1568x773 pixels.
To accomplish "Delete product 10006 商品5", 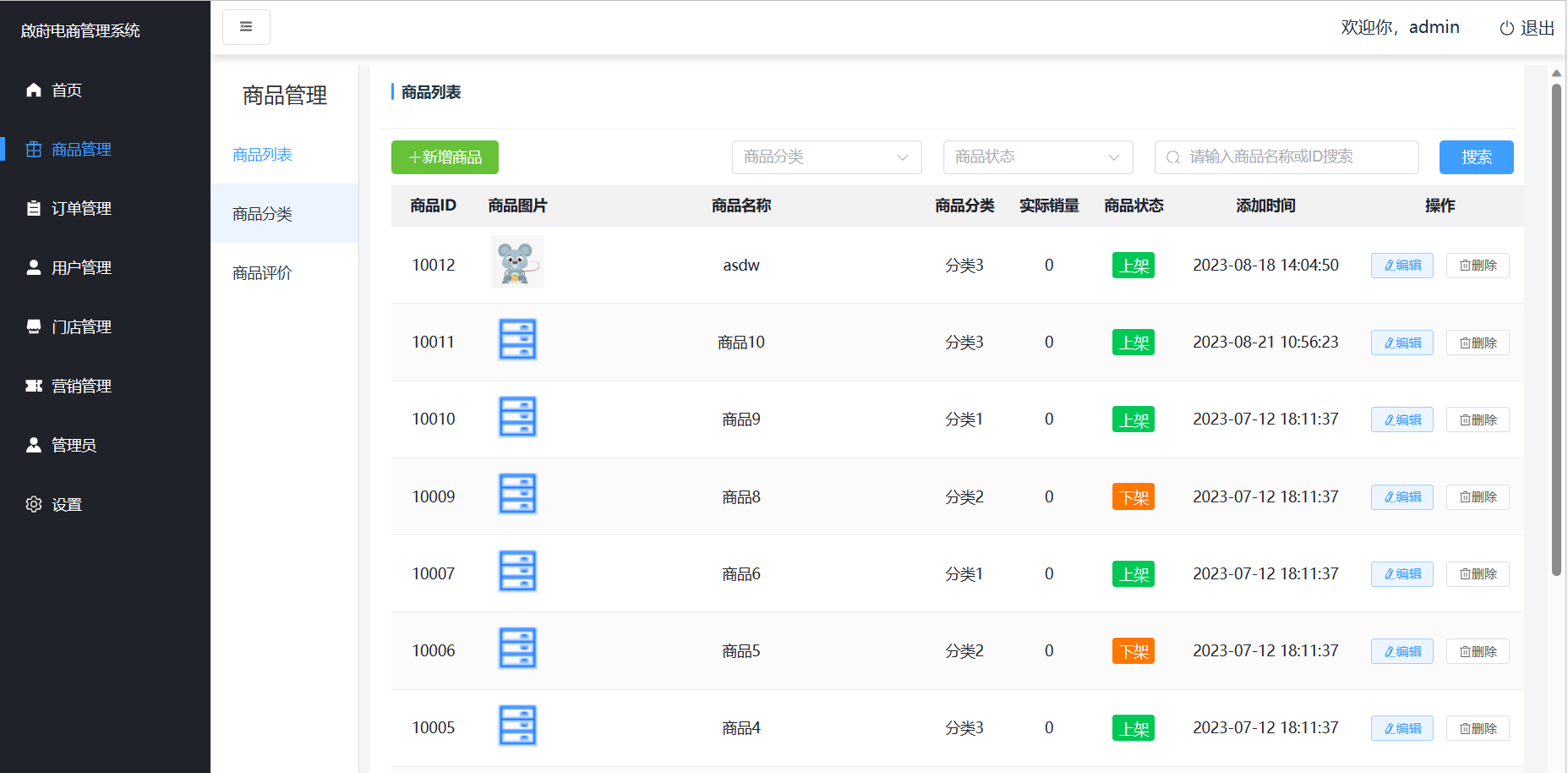I will pyautogui.click(x=1478, y=651).
